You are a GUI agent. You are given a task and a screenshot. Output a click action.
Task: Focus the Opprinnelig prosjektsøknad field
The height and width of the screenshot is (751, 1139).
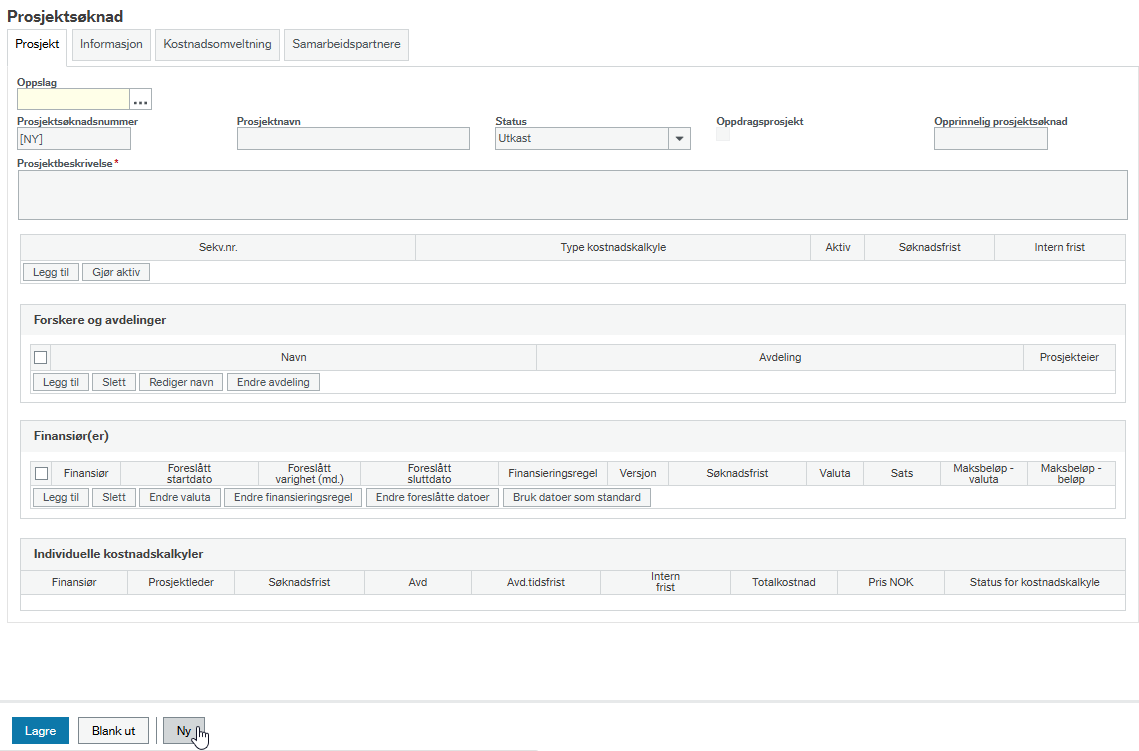pyautogui.click(x=991, y=139)
